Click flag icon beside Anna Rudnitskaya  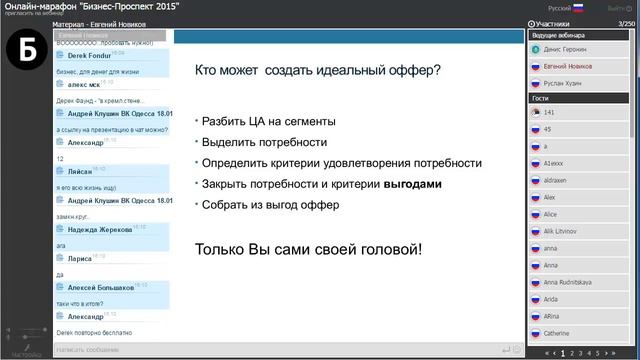point(536,282)
